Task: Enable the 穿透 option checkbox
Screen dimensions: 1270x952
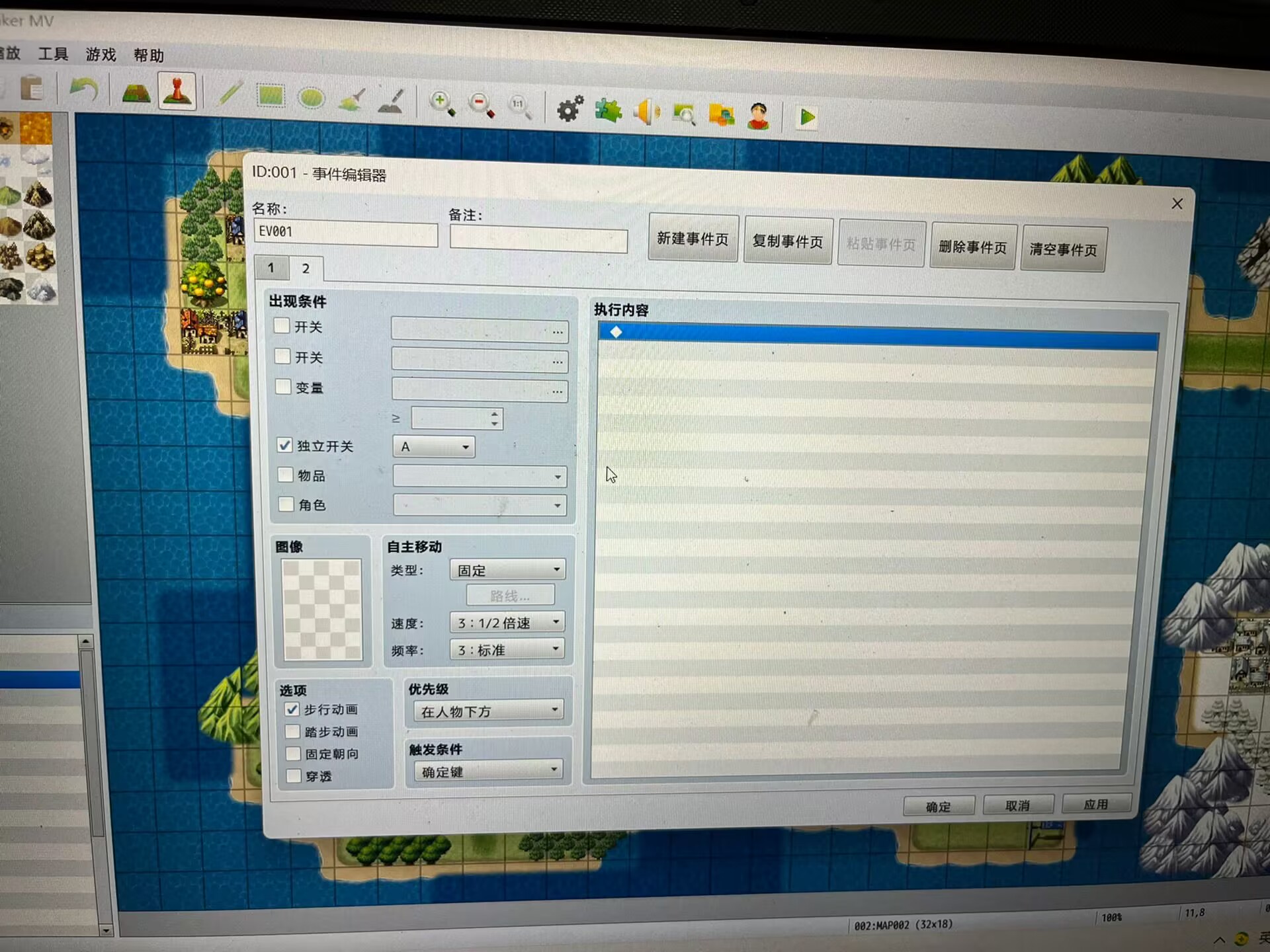Action: pos(293,775)
